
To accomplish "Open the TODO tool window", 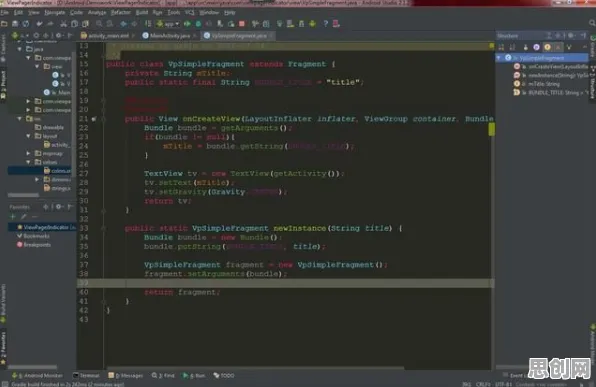I will coord(224,376).
